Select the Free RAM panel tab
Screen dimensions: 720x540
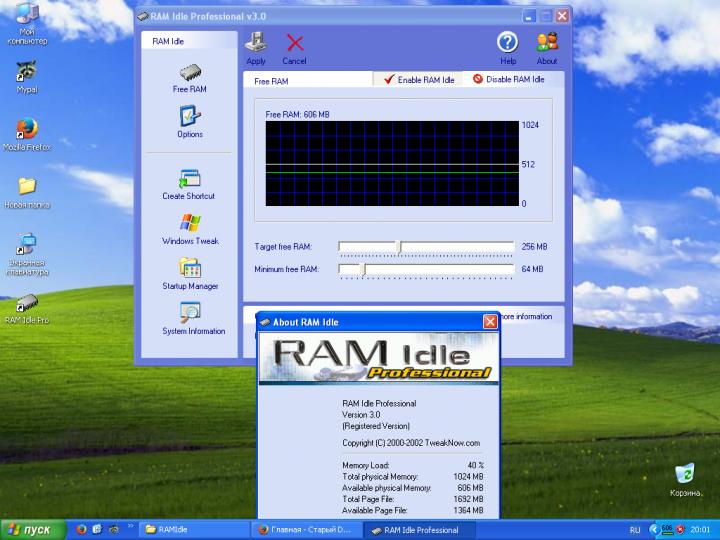click(271, 81)
